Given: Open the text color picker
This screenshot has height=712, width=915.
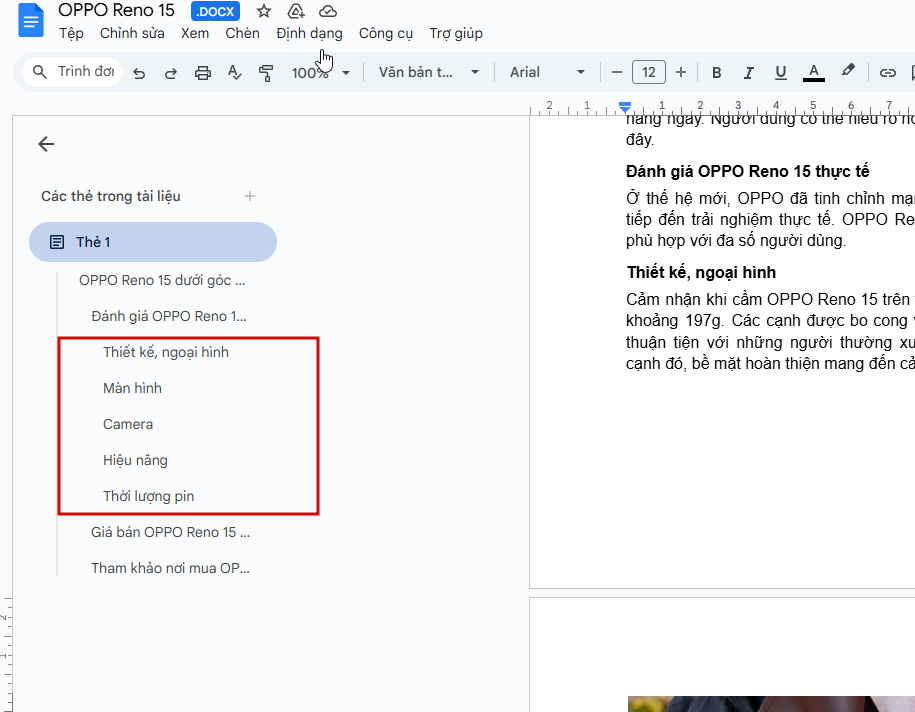Looking at the screenshot, I should coord(813,72).
